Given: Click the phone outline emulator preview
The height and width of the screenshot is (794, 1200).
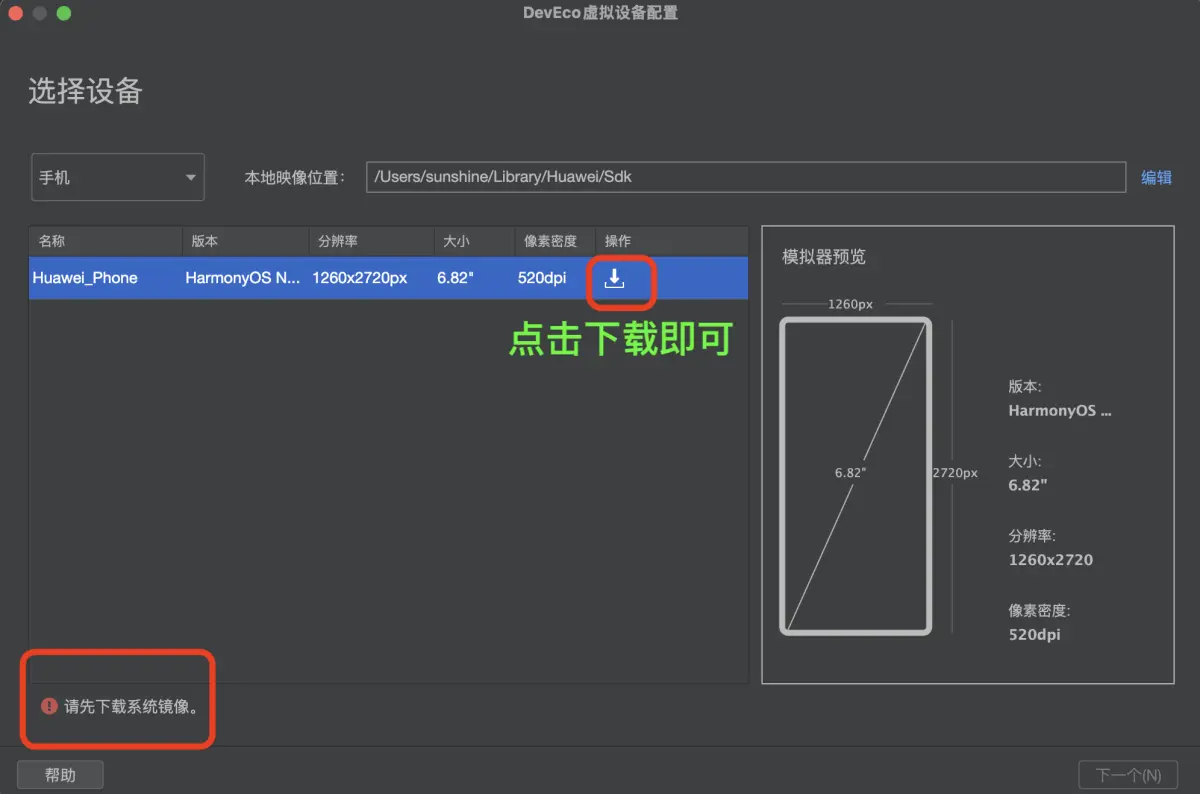Looking at the screenshot, I should pyautogui.click(x=855, y=475).
